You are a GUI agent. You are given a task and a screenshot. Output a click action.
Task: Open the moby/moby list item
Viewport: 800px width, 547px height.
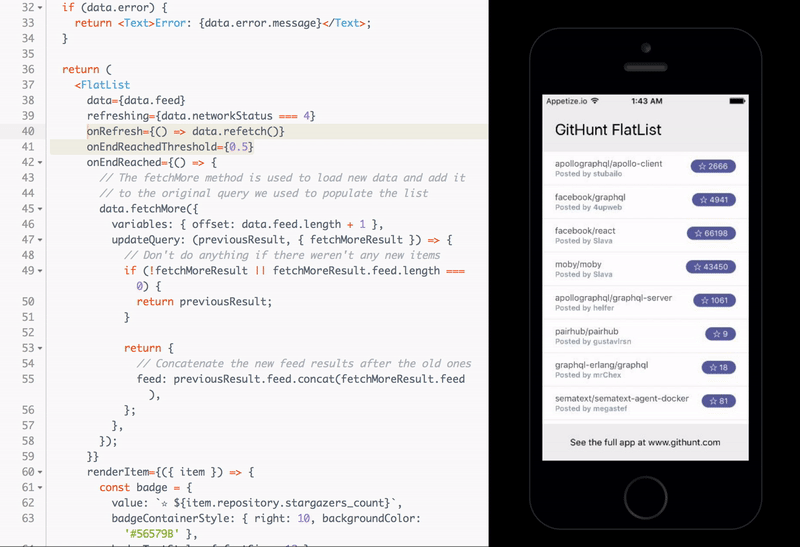[x=645, y=269]
